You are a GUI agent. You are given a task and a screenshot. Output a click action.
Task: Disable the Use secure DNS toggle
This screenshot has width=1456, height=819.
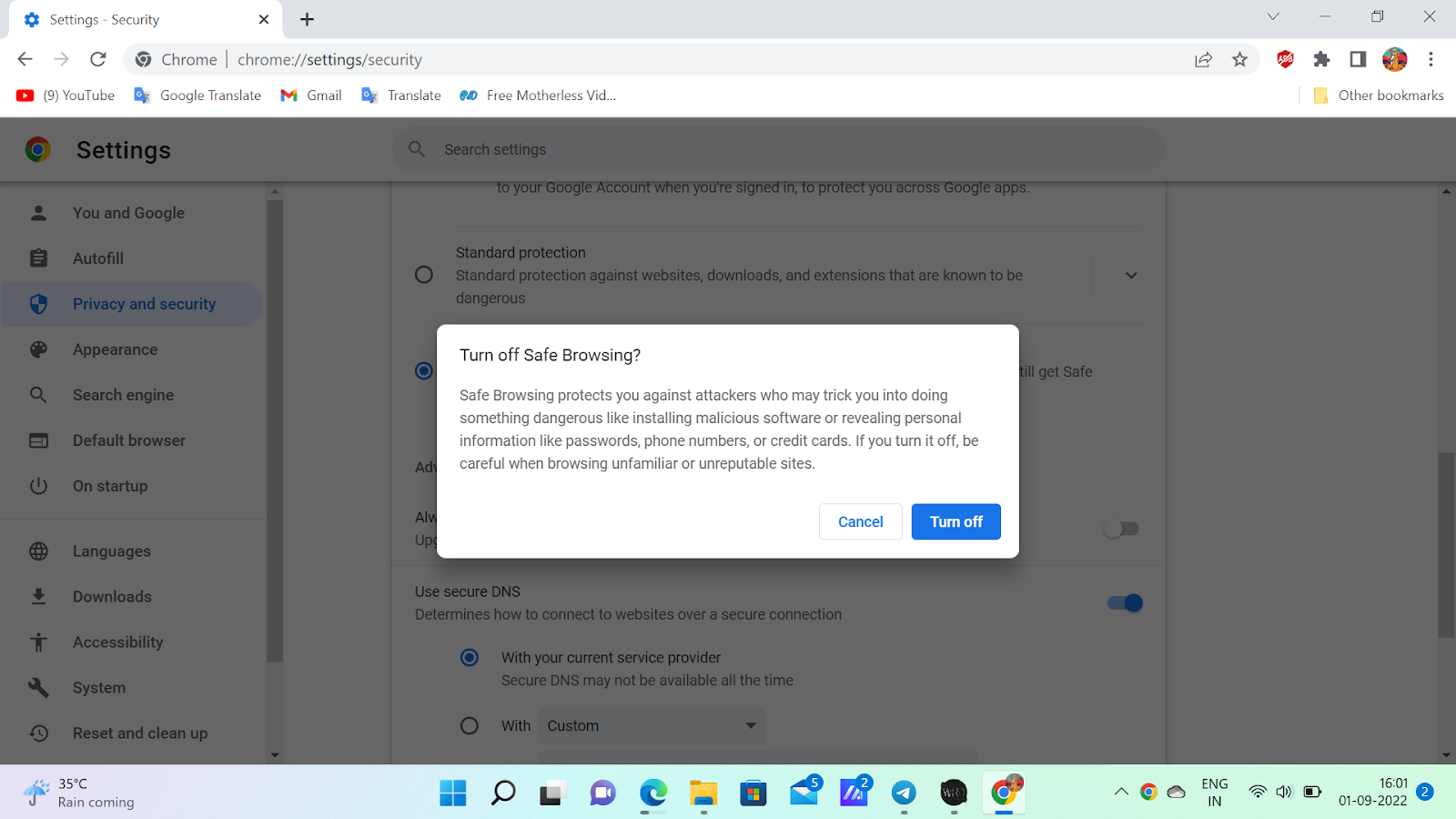1125,602
